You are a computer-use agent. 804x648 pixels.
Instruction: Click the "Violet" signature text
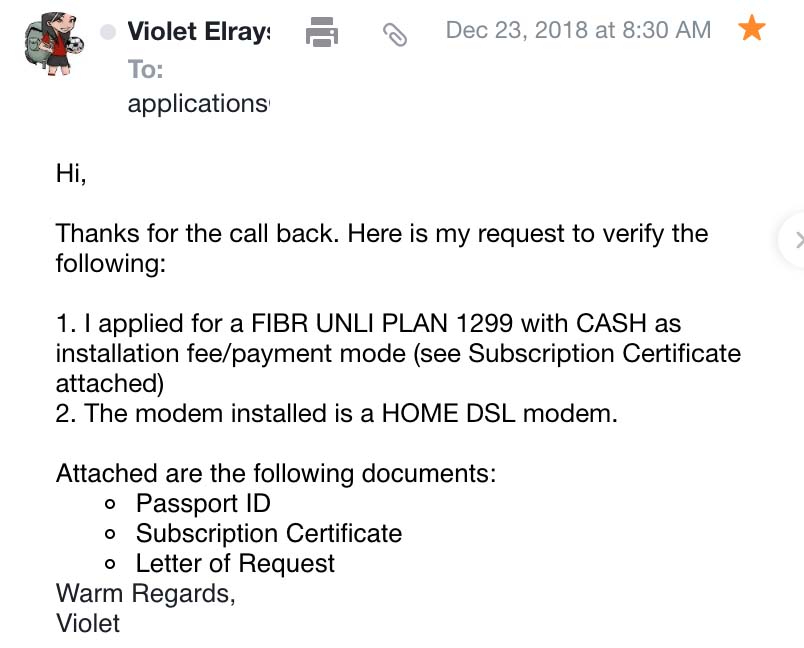point(88,623)
